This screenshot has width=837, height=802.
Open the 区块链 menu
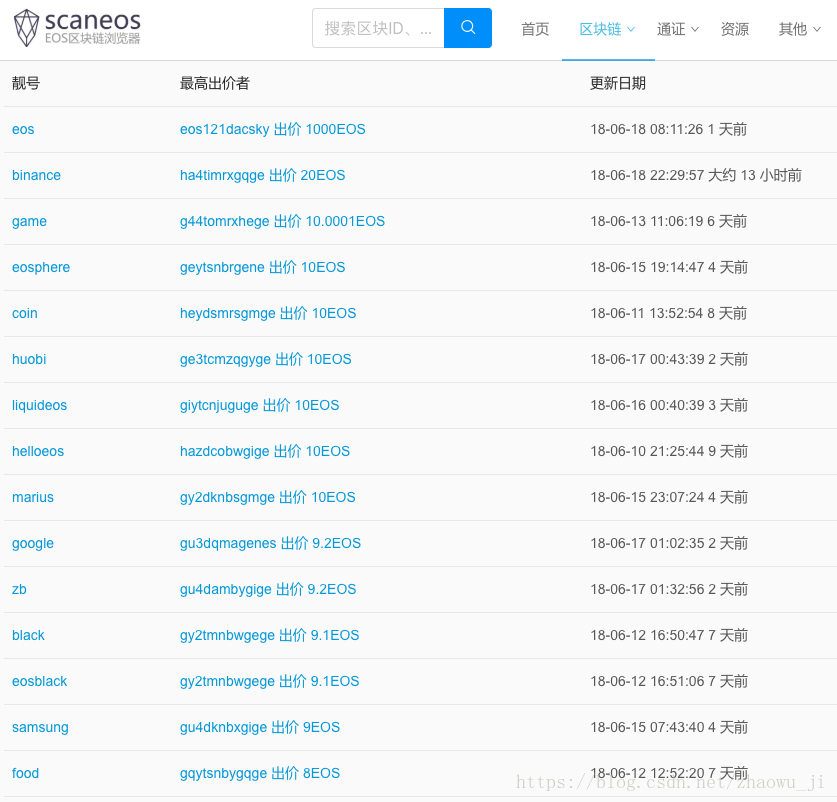[601, 29]
